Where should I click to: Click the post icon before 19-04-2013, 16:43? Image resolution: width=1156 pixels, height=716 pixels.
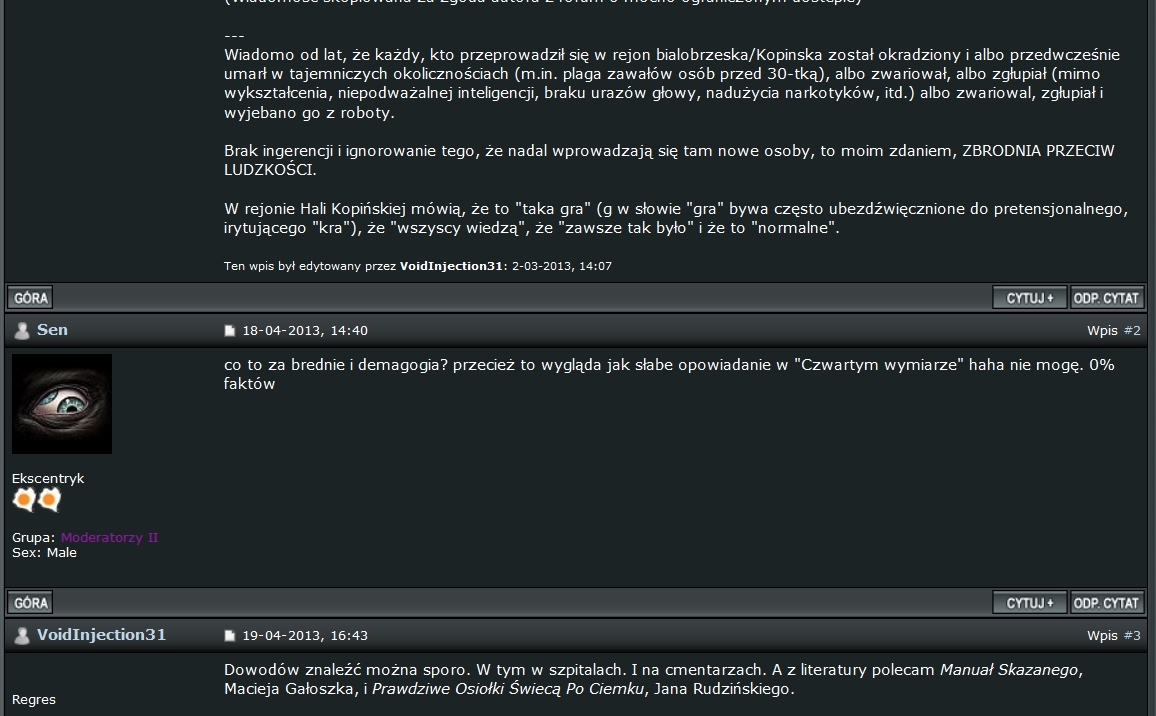pos(230,636)
